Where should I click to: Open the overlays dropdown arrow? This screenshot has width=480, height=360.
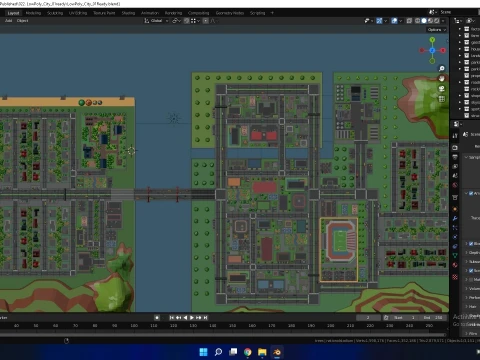click(400, 21)
